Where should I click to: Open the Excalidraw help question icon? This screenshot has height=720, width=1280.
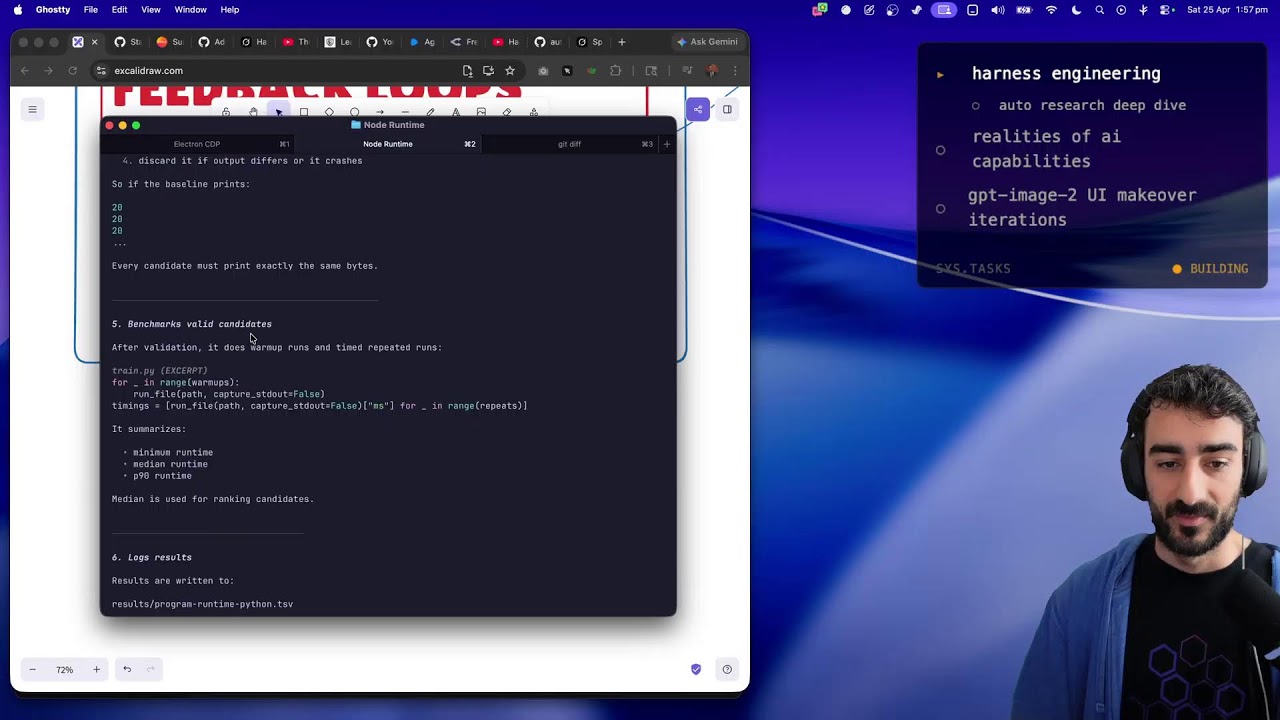tap(727, 669)
